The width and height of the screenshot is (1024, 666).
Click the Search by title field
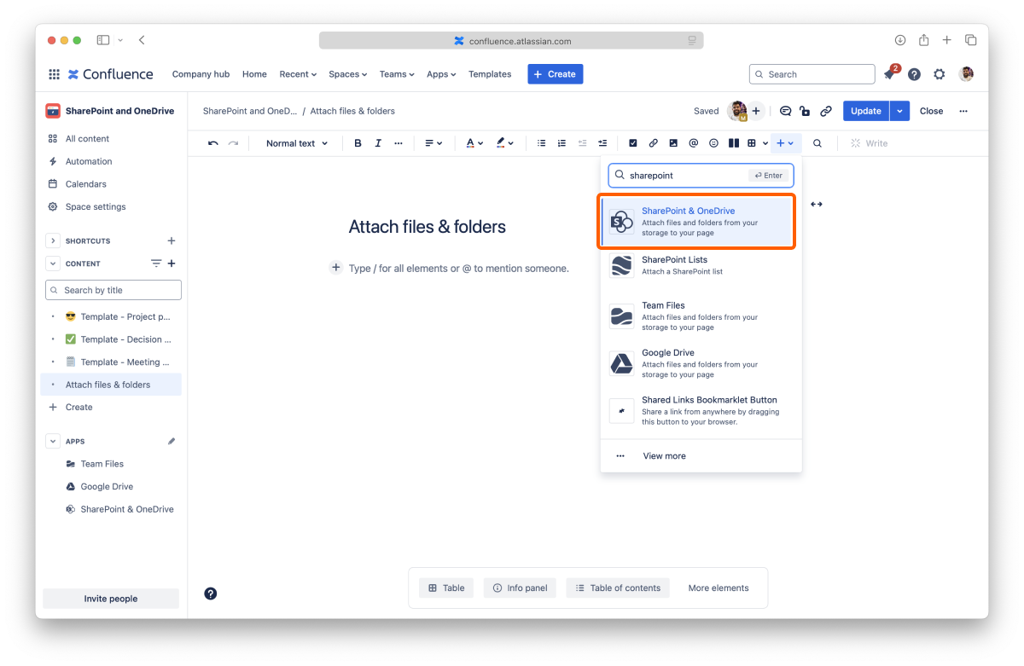[x=113, y=290]
